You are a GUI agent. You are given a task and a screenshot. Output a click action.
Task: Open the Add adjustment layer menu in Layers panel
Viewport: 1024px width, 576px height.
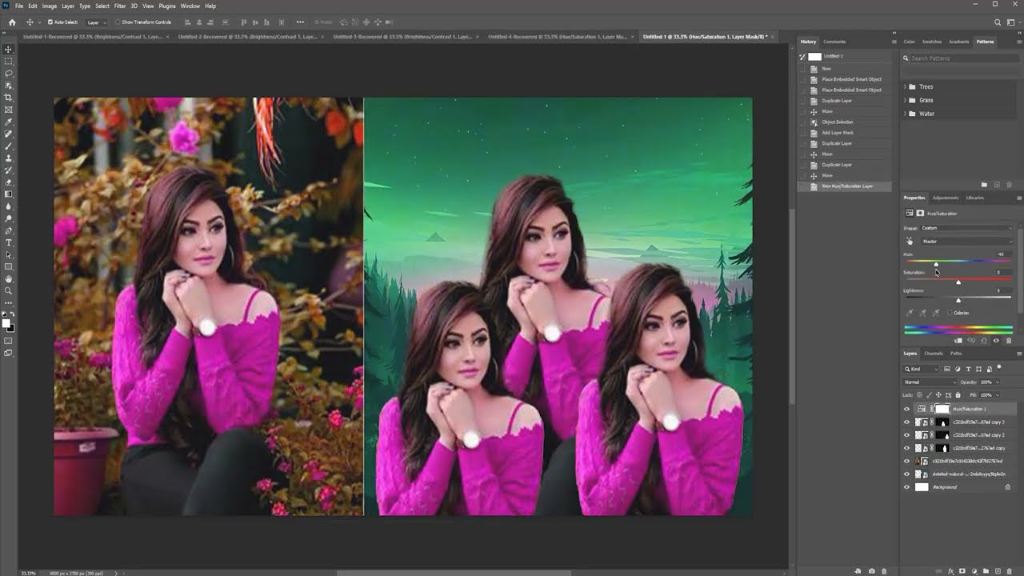972,571
